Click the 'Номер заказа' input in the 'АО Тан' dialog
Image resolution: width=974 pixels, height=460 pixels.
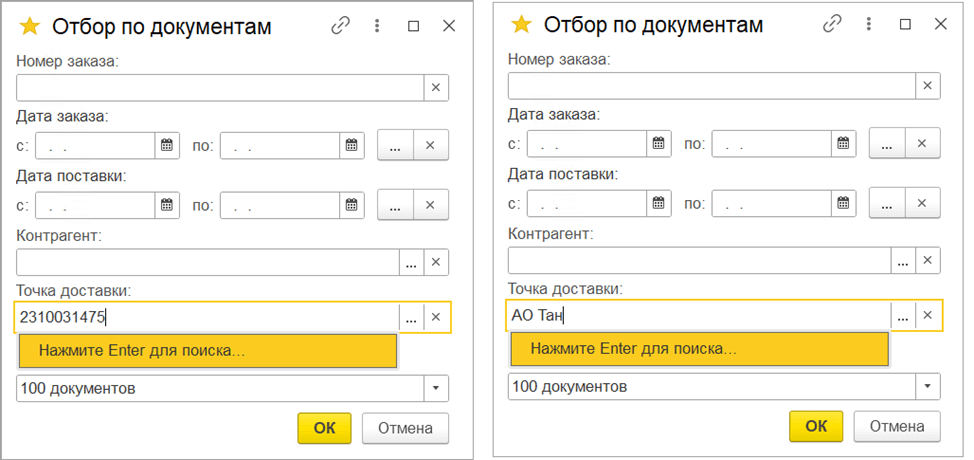pos(711,85)
